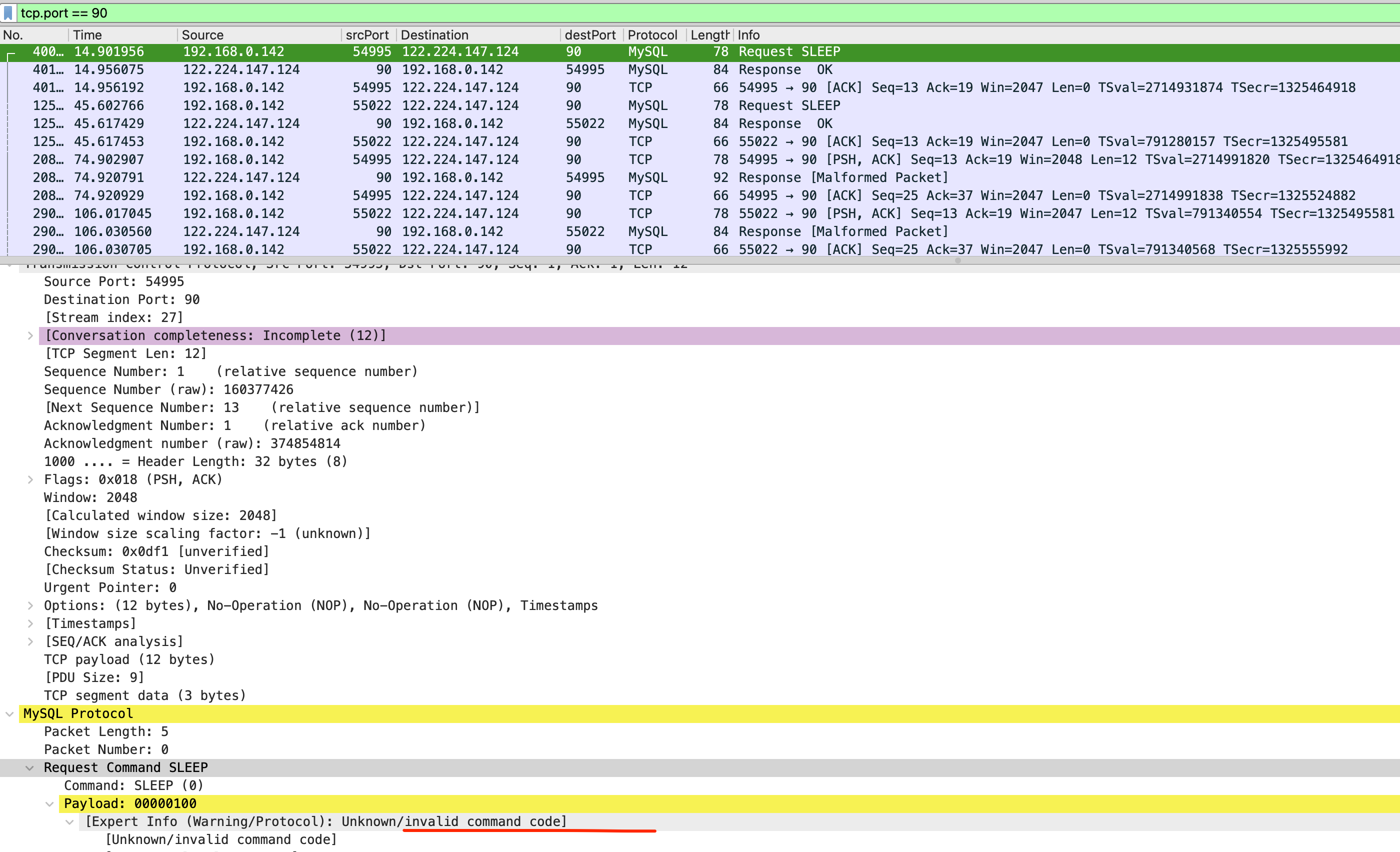Select the Response OK packet at 45.617429
The width and height of the screenshot is (1400, 852).
(700, 124)
